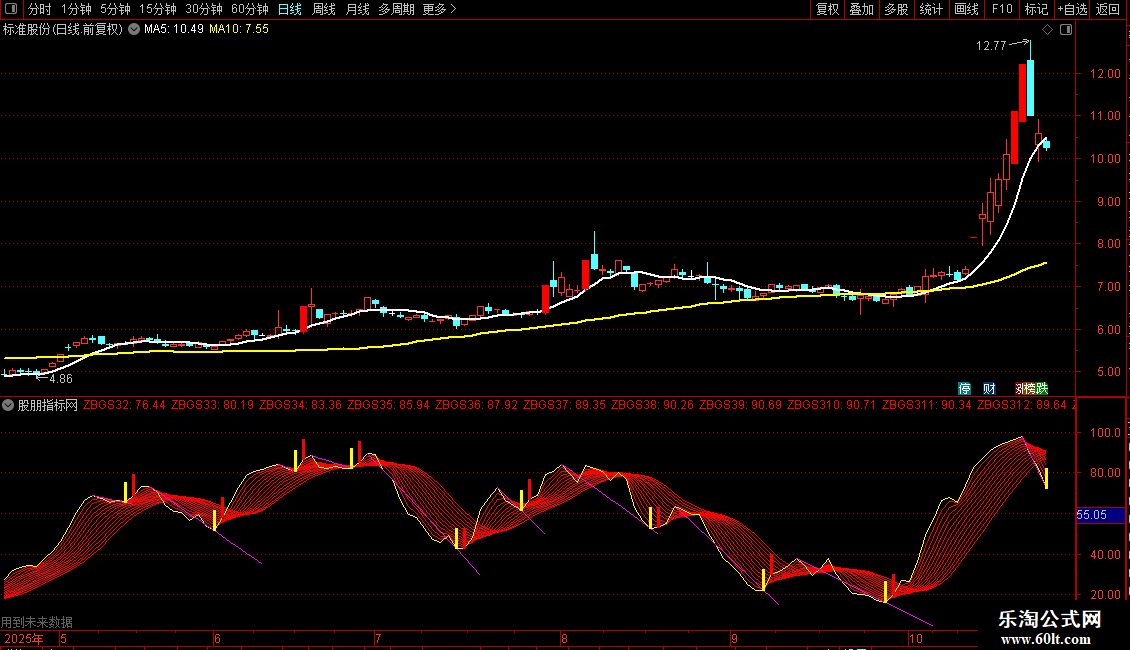The width and height of the screenshot is (1130, 650).
Task: Click the 叠加 overlay button
Action: click(862, 9)
